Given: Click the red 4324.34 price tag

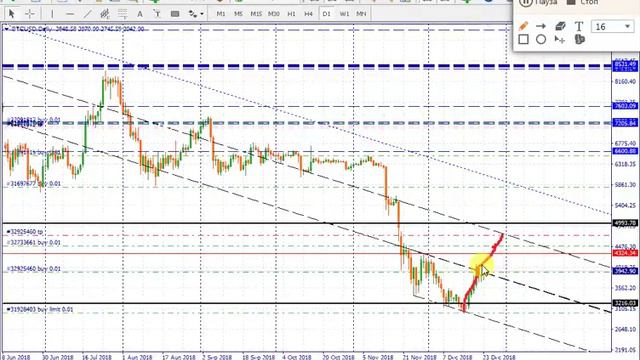Looking at the screenshot, I should [624, 253].
